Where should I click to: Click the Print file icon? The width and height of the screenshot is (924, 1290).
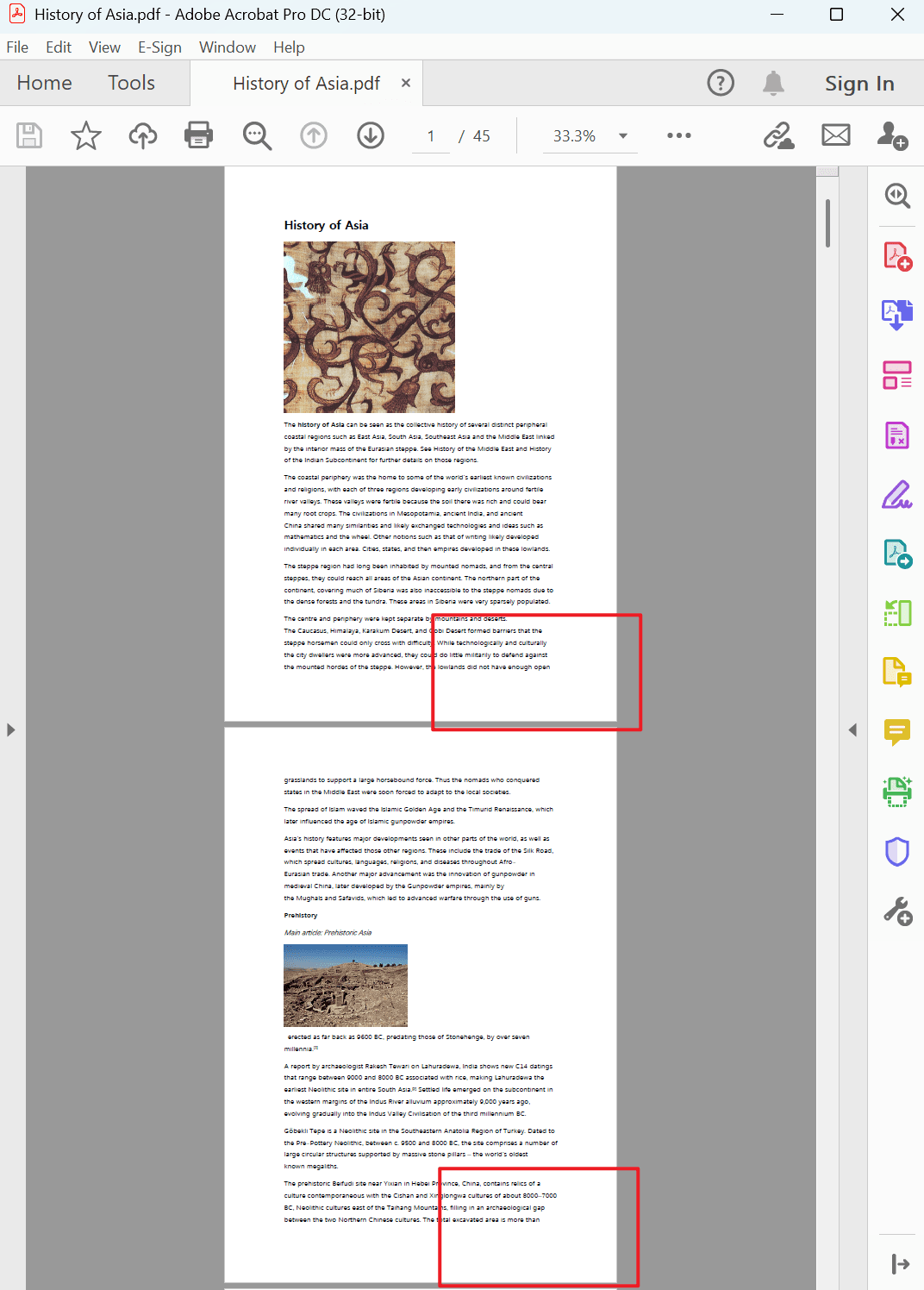[x=198, y=135]
